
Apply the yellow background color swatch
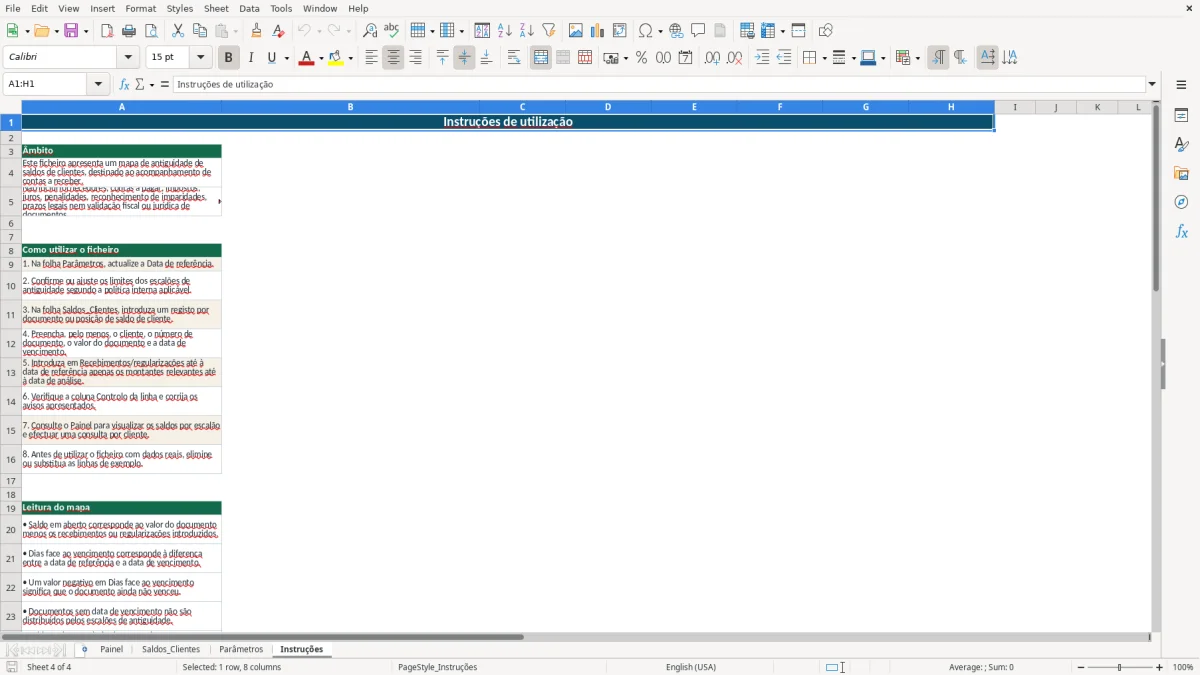point(336,58)
